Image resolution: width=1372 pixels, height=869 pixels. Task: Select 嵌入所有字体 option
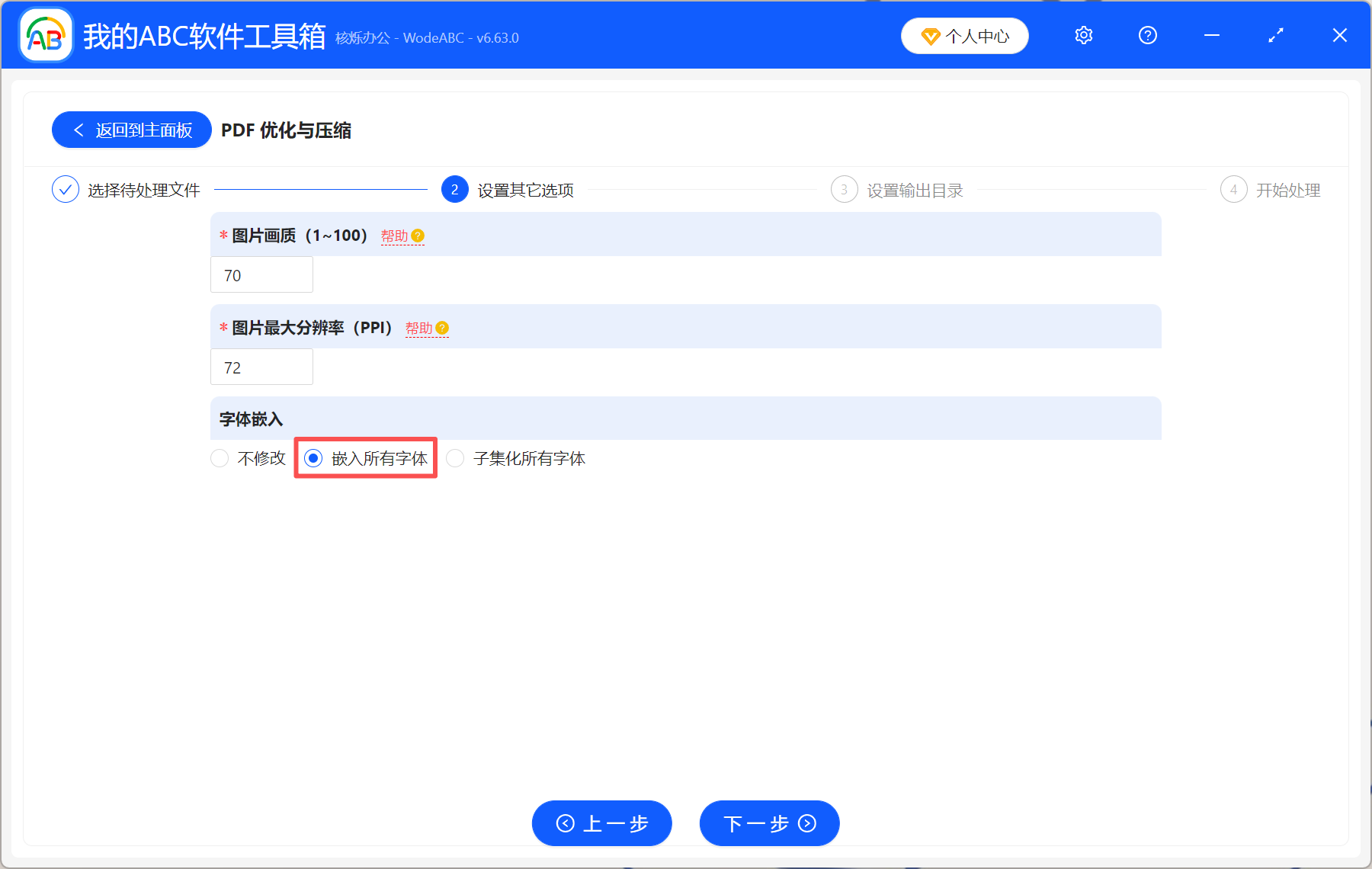coord(314,458)
